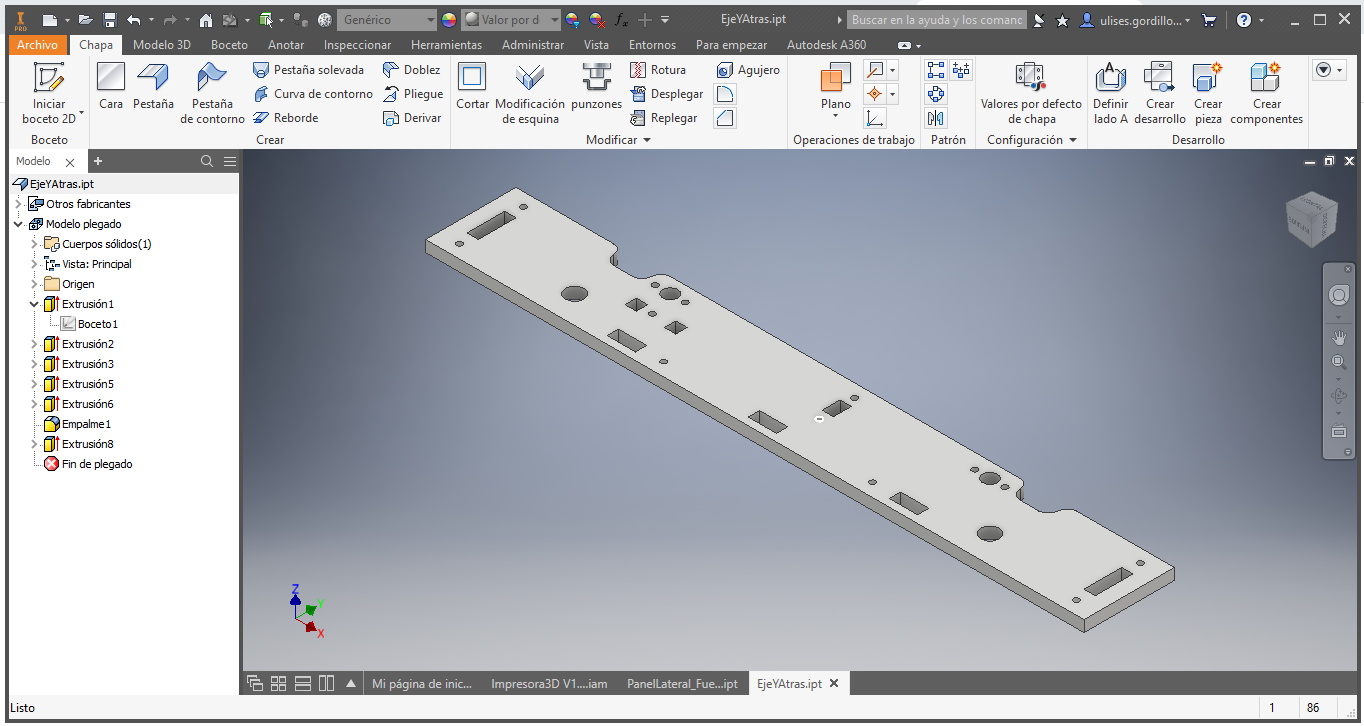Image resolution: width=1364 pixels, height=726 pixels.
Task: Click Crear componentes
Action: point(1266,94)
